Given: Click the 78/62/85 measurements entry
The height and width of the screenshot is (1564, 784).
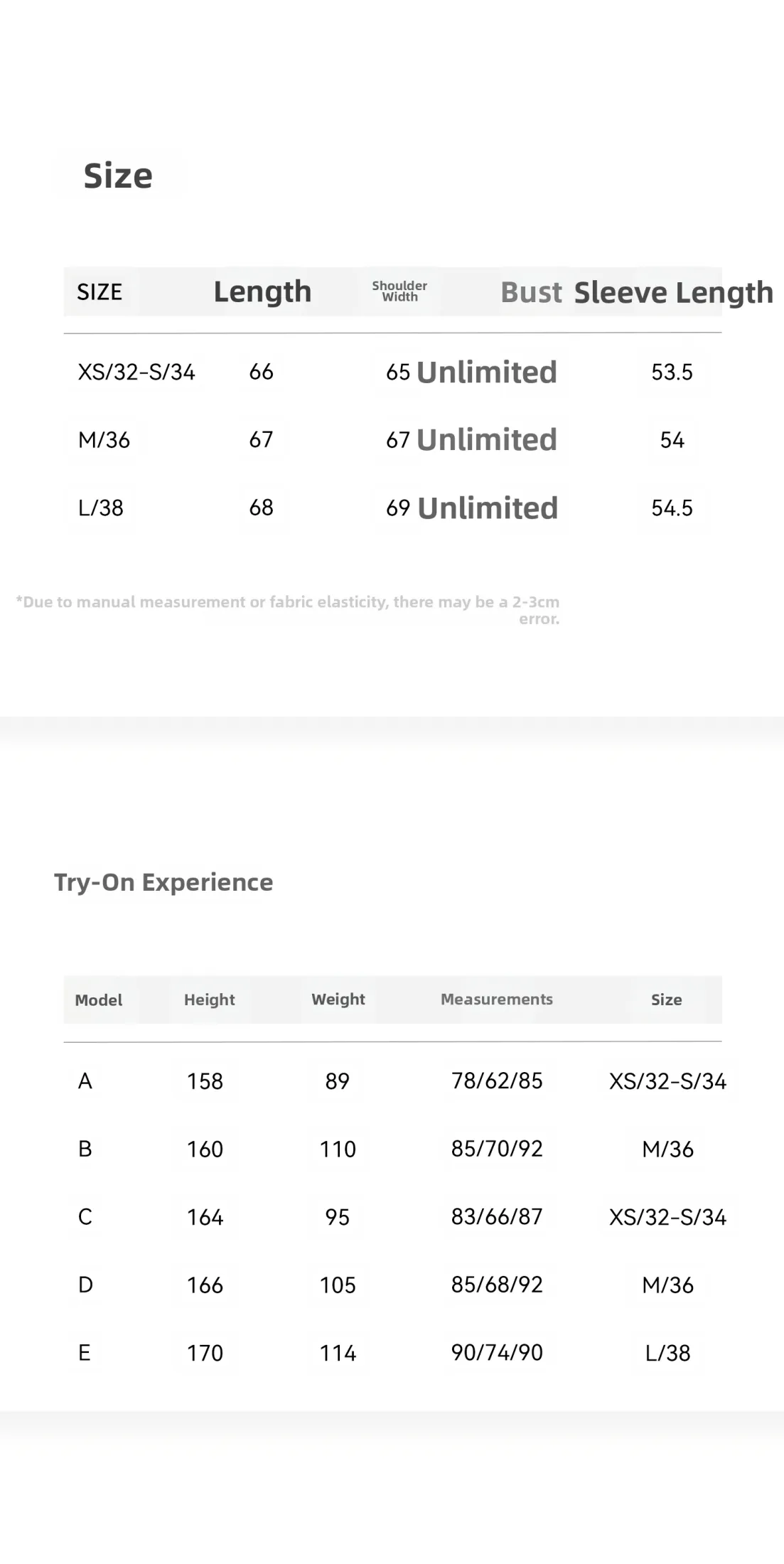Looking at the screenshot, I should coord(497,1081).
